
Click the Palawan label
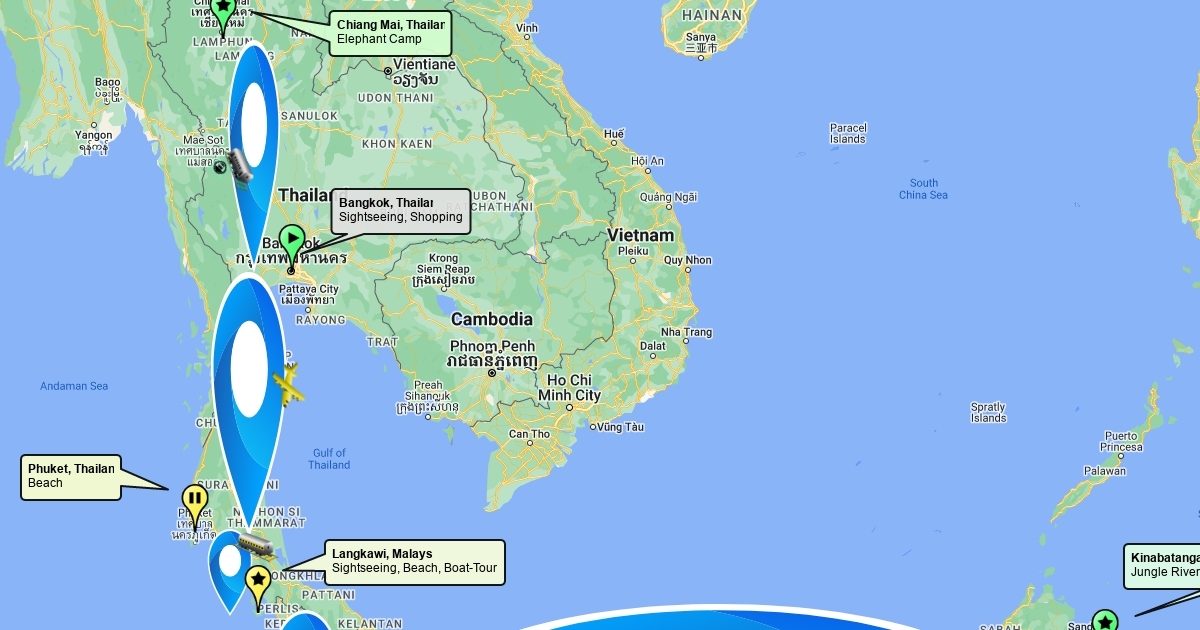point(1104,471)
